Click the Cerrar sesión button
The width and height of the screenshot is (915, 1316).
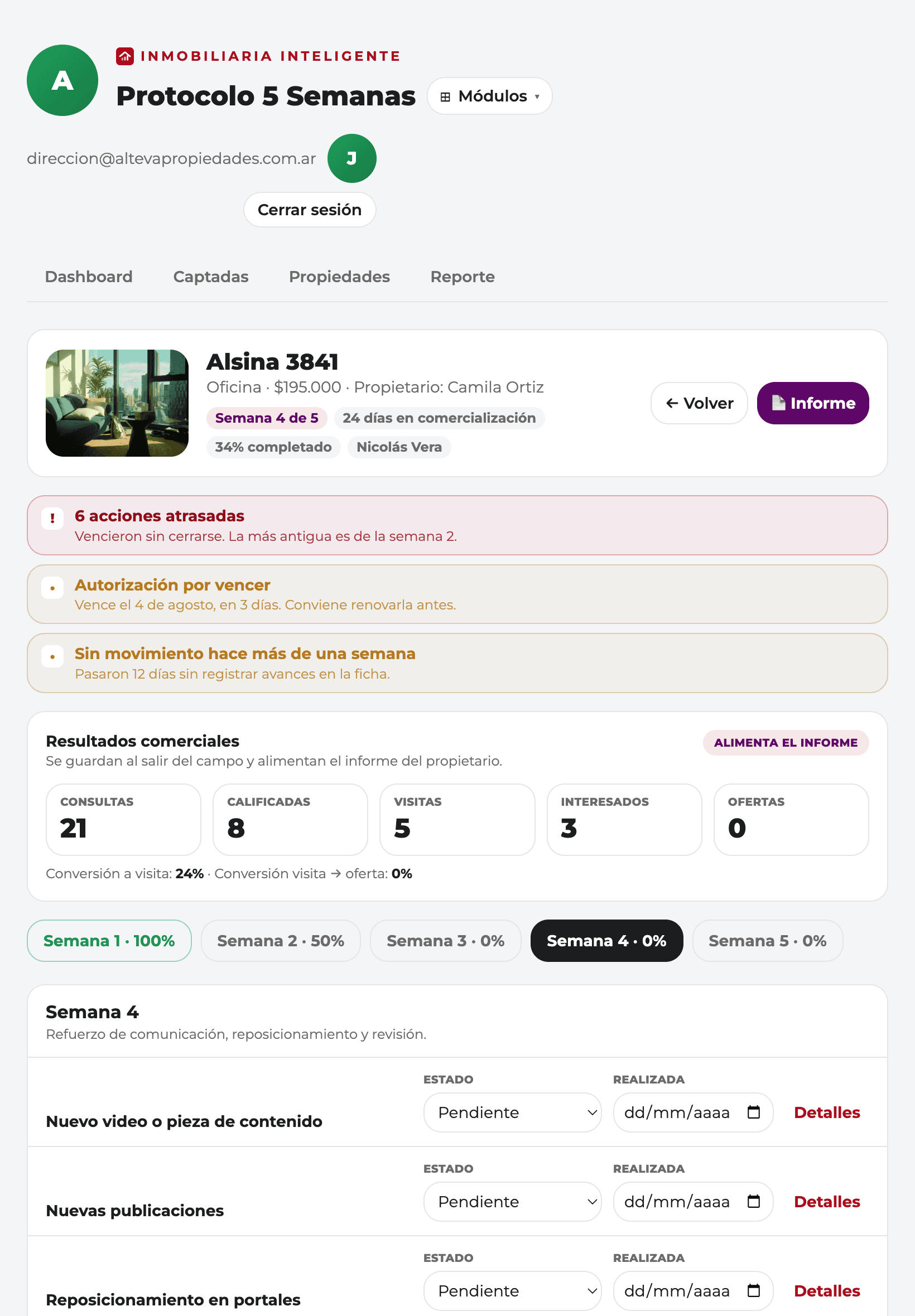click(310, 210)
